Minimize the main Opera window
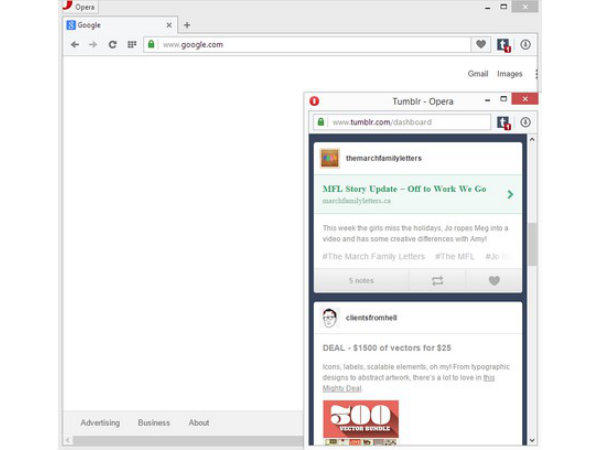 [487, 8]
